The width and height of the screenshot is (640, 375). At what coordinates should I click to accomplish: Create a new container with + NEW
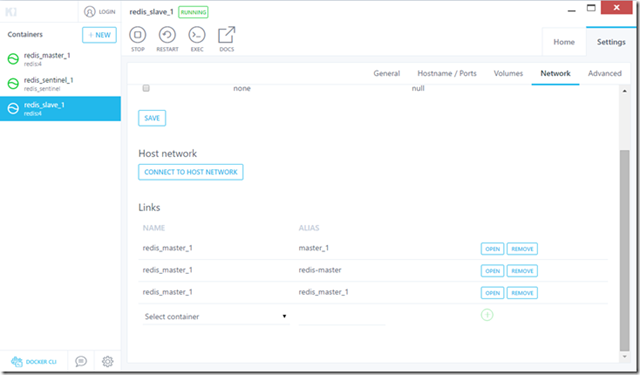(x=99, y=35)
